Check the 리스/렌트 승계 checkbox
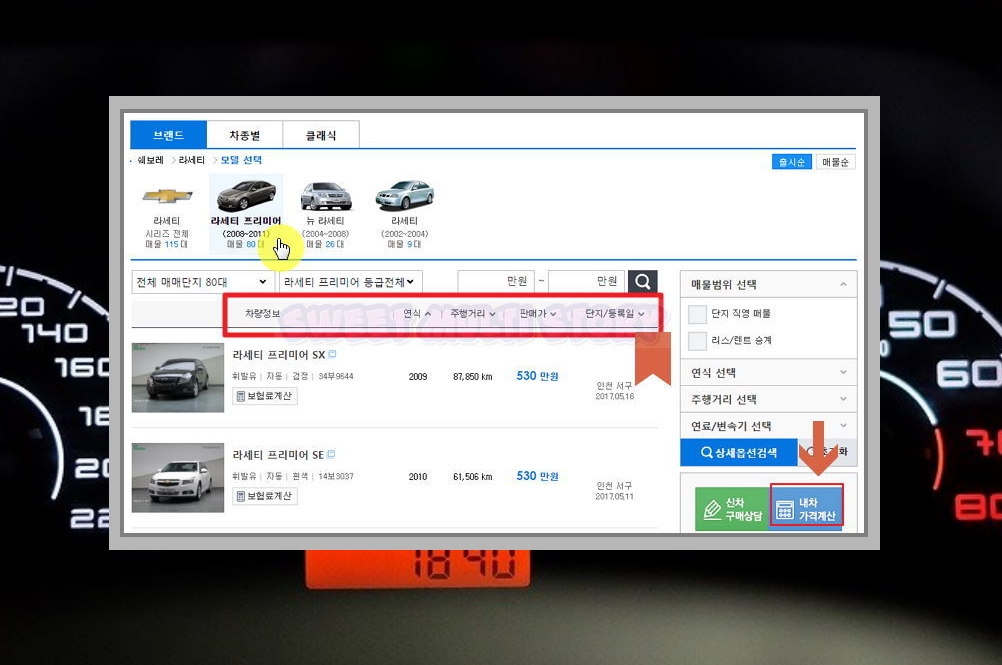This screenshot has width=1002, height=665. click(x=697, y=340)
